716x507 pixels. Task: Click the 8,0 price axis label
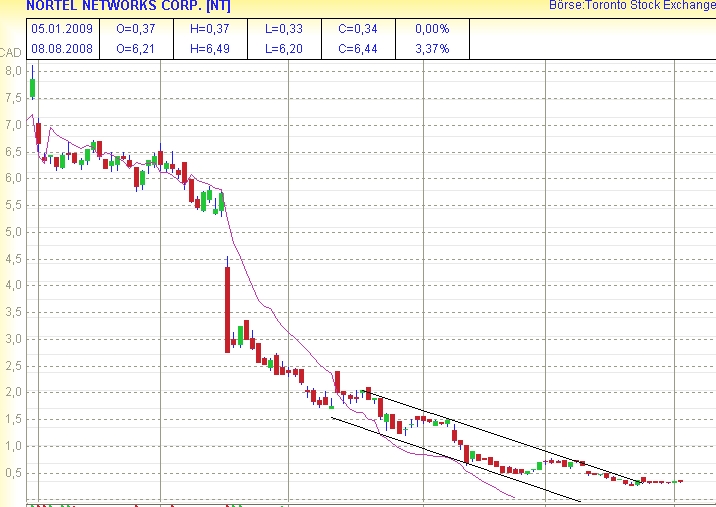(12, 71)
